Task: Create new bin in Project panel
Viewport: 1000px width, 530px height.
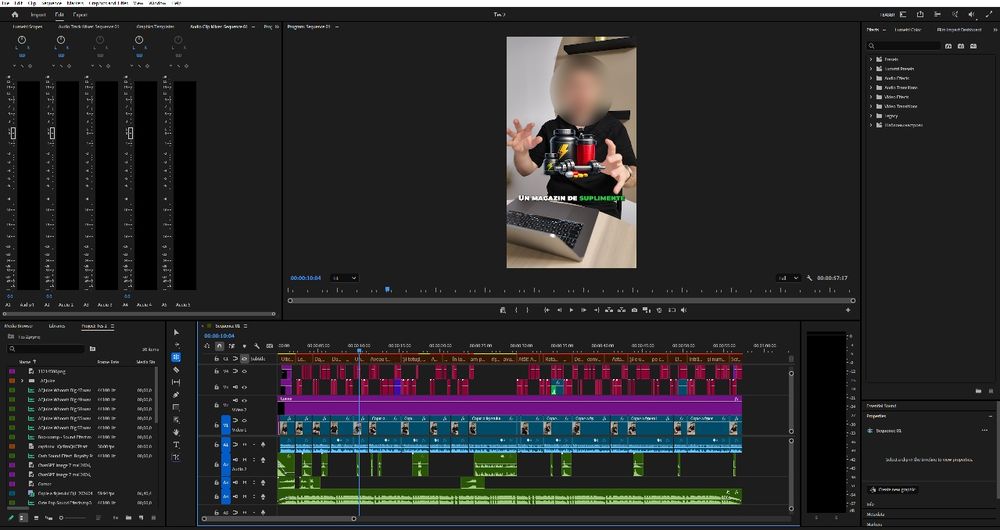Action: [x=128, y=518]
